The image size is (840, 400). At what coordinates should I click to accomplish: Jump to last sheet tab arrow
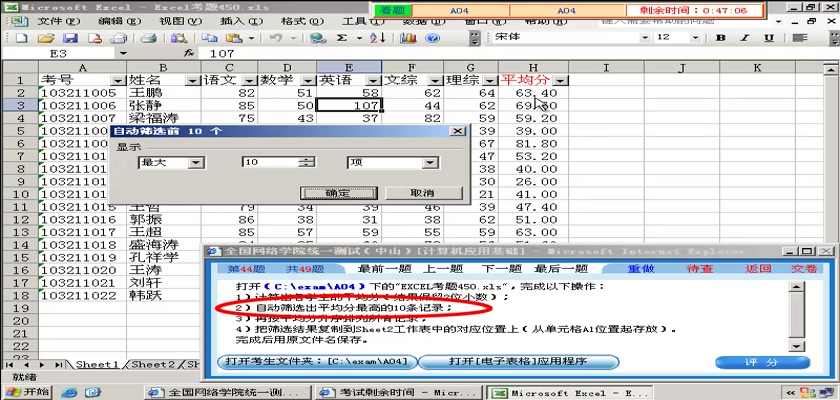pos(58,365)
